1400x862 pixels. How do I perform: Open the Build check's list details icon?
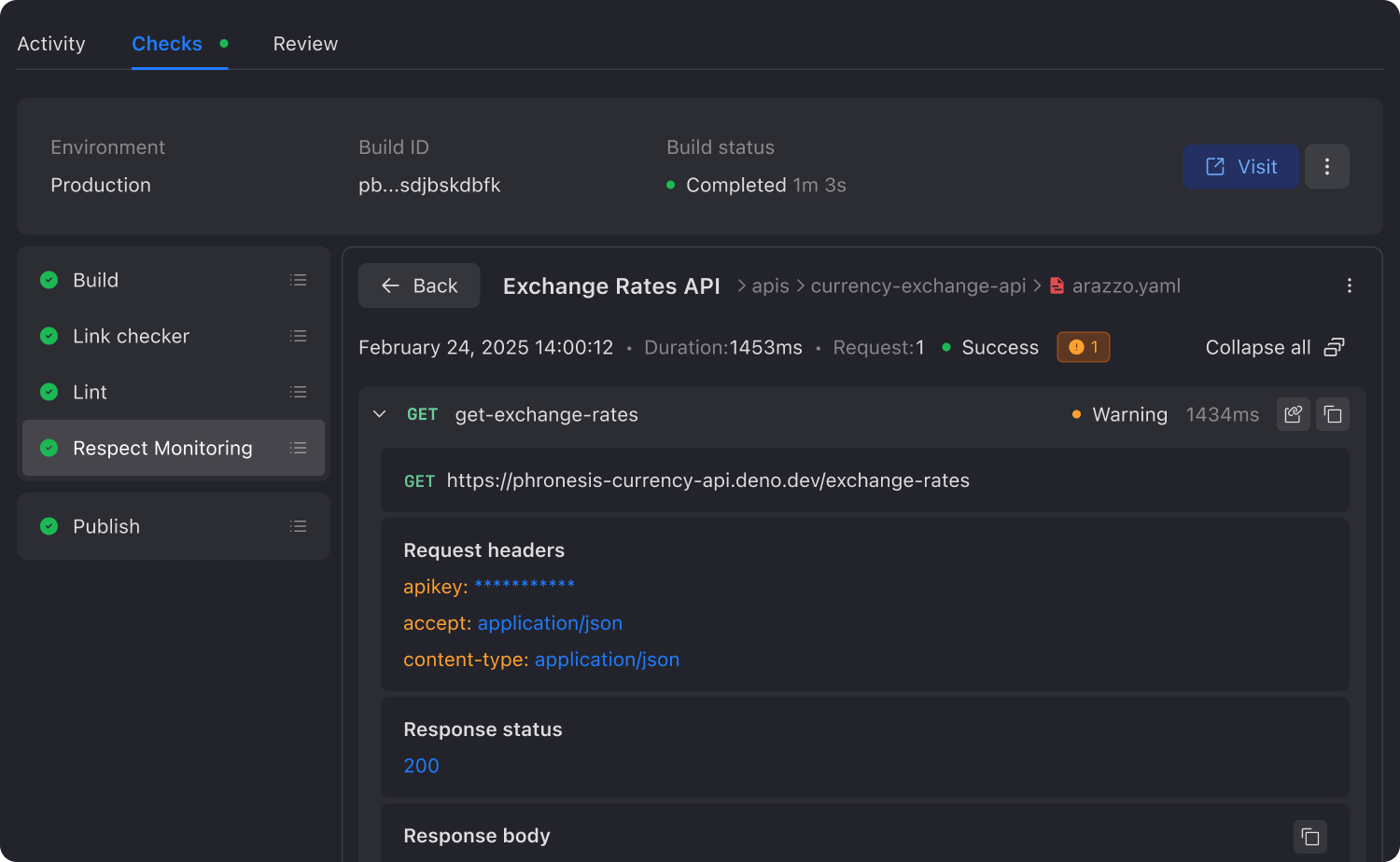tap(299, 280)
